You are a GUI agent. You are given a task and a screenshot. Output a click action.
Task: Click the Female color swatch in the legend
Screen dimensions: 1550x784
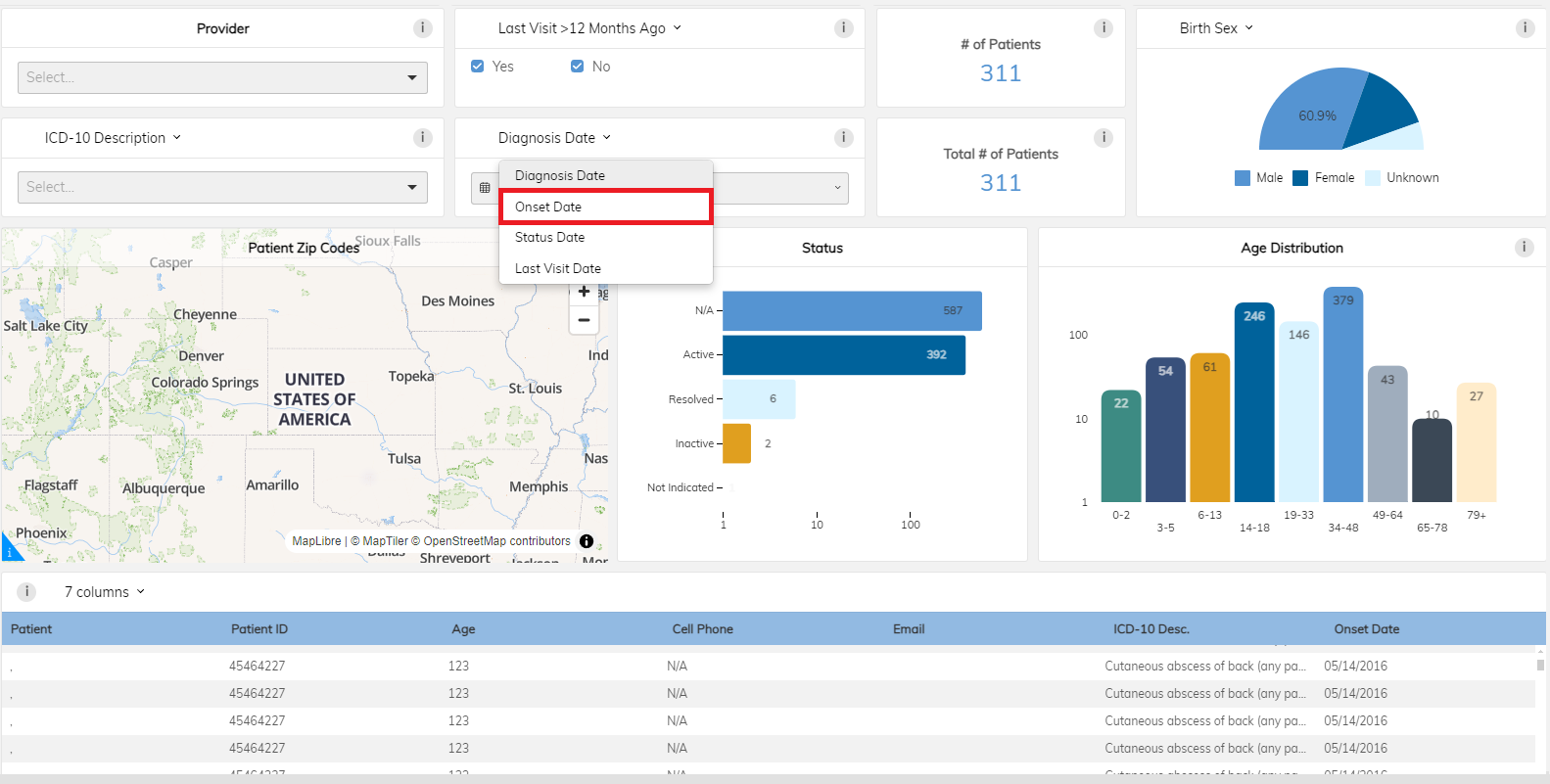pos(1300,178)
